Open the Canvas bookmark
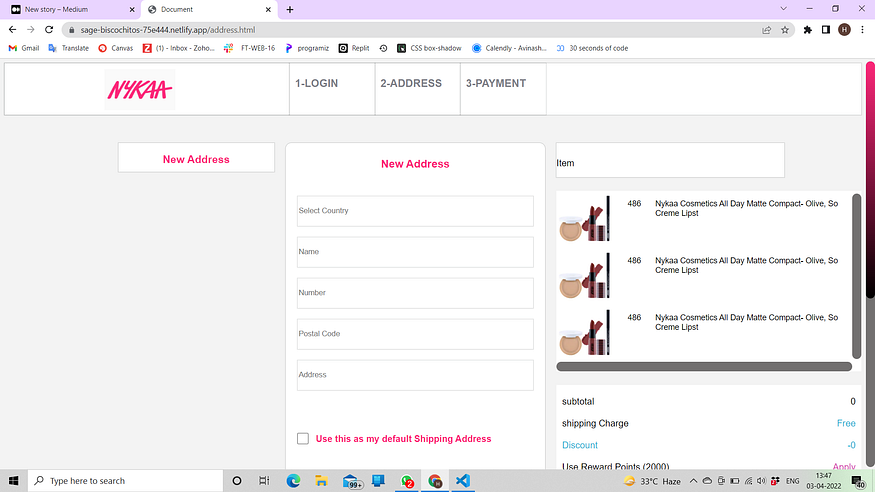 click(116, 48)
